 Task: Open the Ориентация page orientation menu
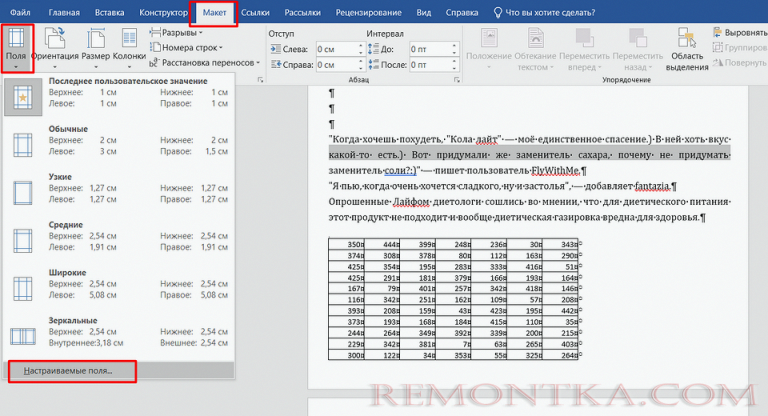click(55, 48)
